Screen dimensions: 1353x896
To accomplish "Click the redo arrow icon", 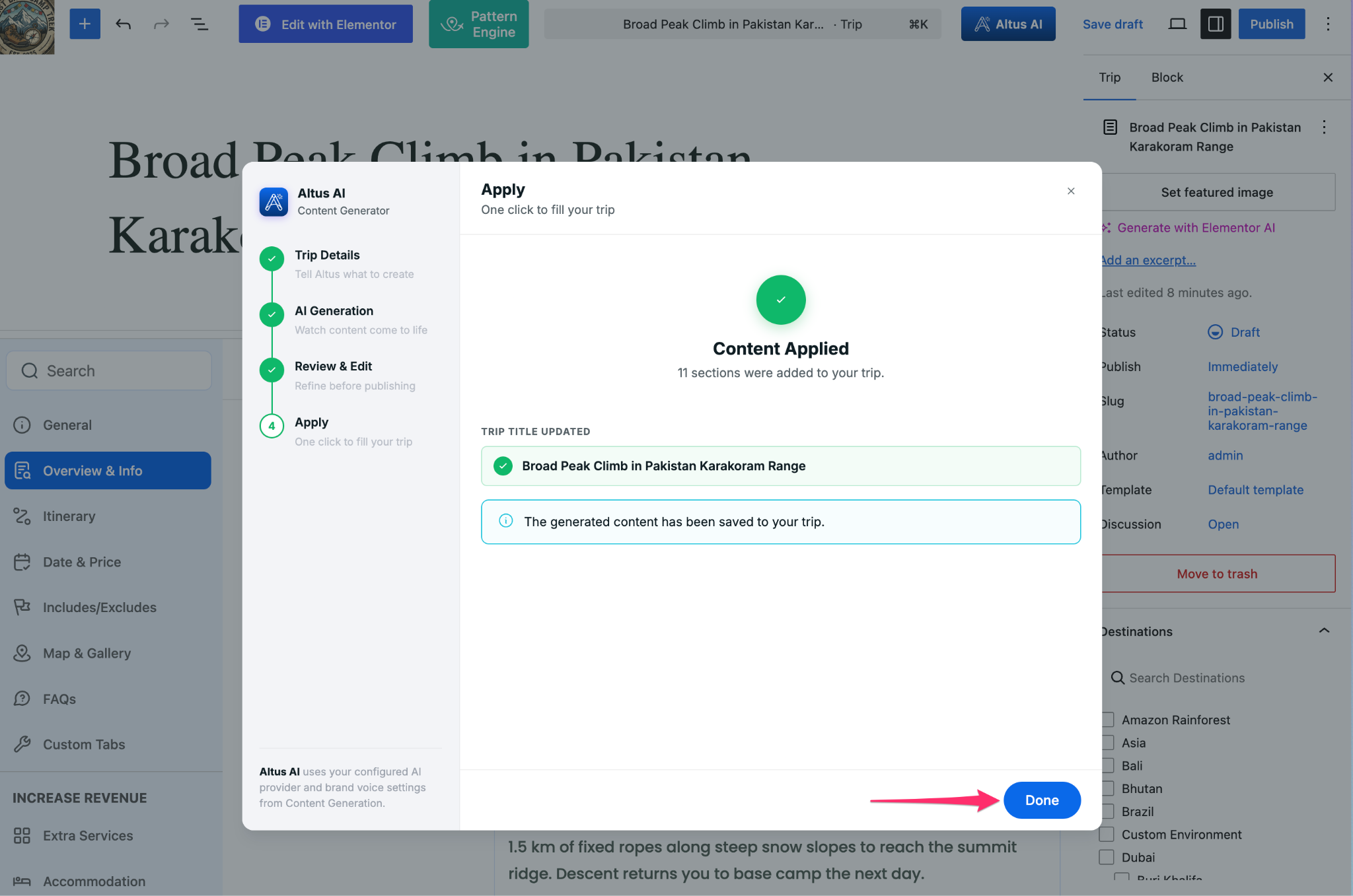I will pos(161,24).
